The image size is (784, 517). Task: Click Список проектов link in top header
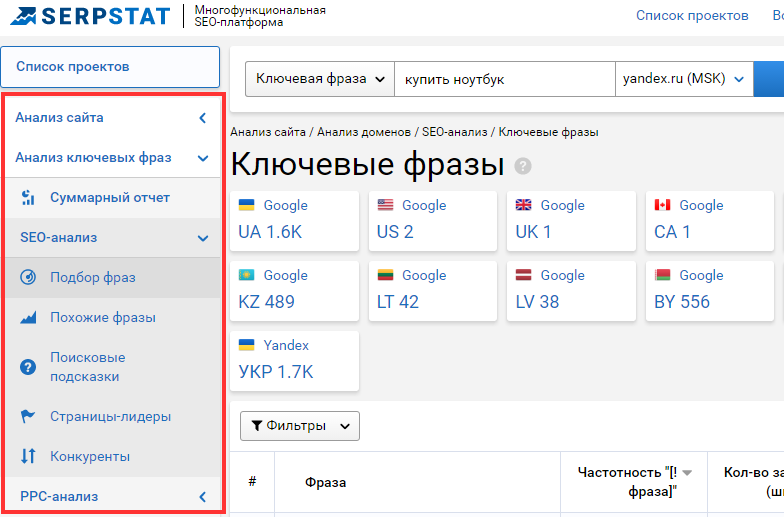(692, 16)
